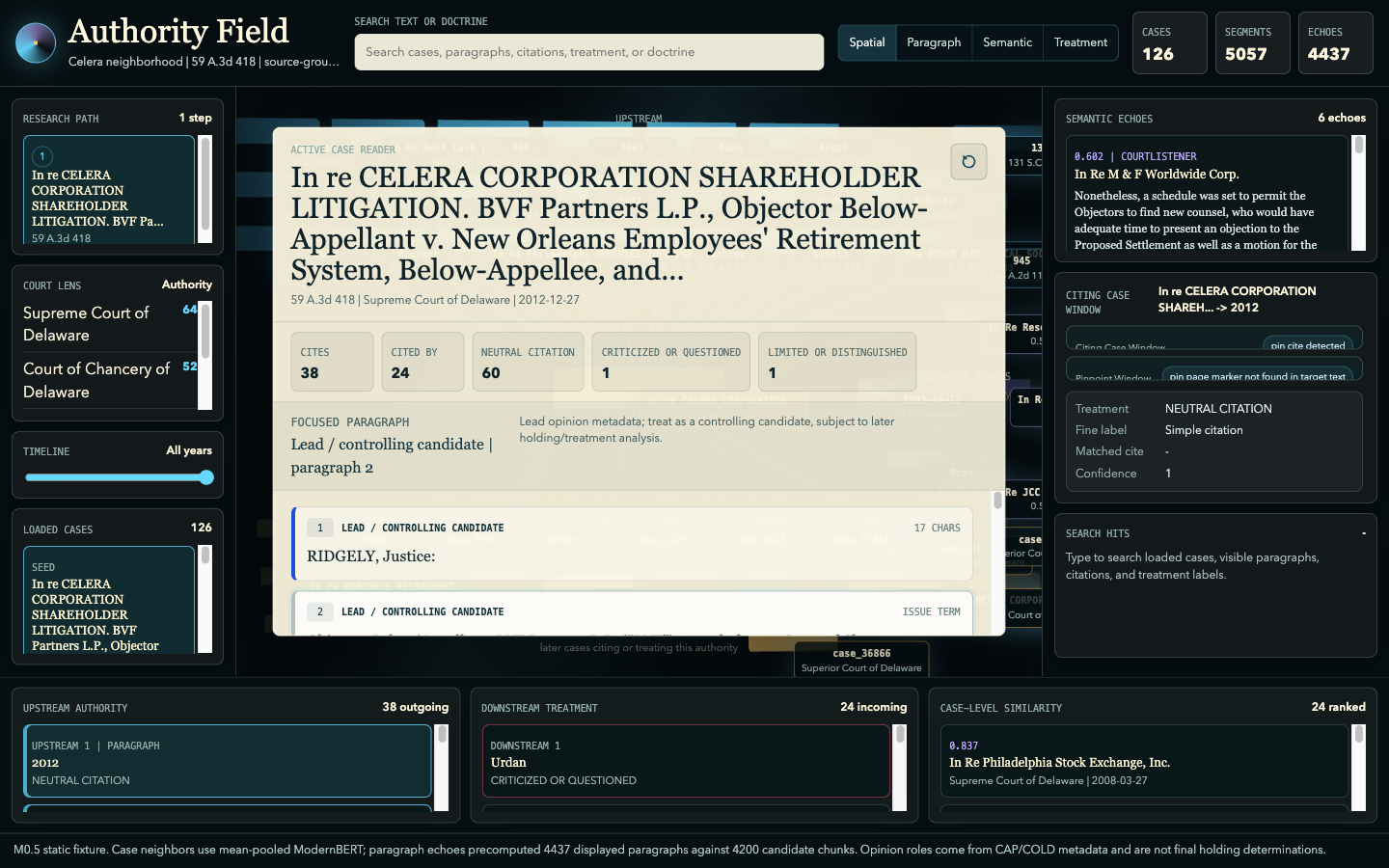Click 'Lead / controlling candidate | paragraph 2' text
Viewport: 1389px width, 868px height.
click(x=392, y=455)
